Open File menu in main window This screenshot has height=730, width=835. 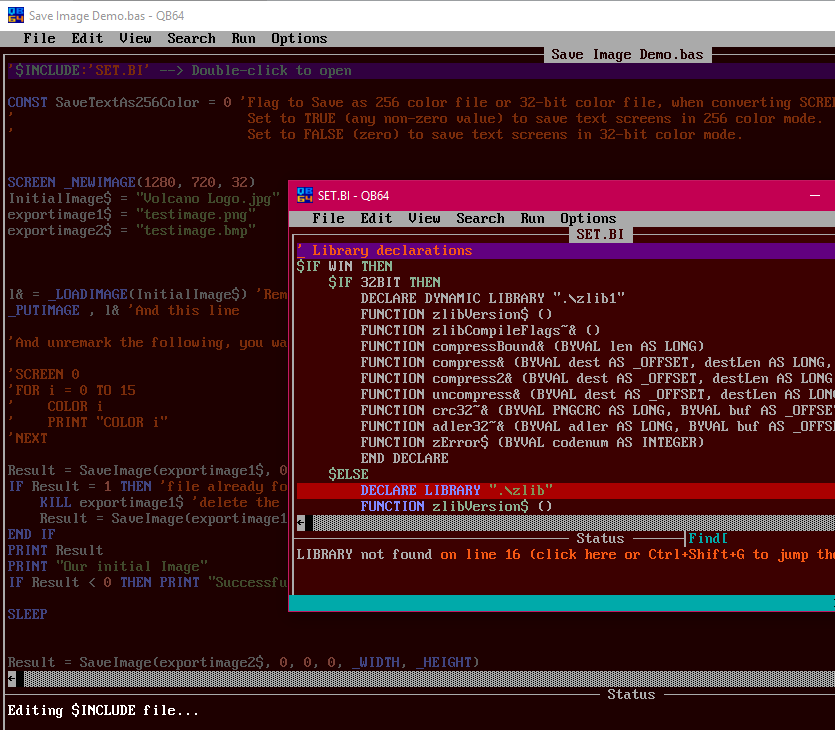[39, 38]
